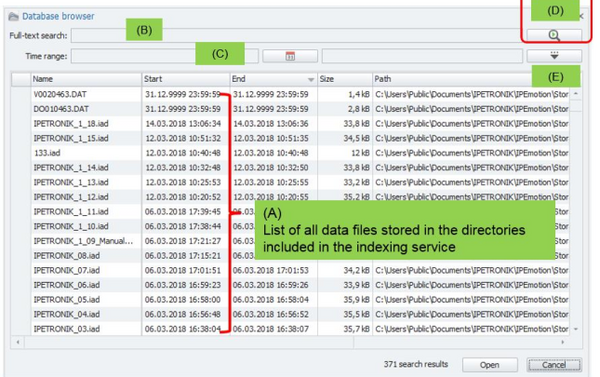Select file IPETRONIK_1_10.iad
Image resolution: width=600 pixels, height=377 pixels.
pyautogui.click(x=71, y=226)
